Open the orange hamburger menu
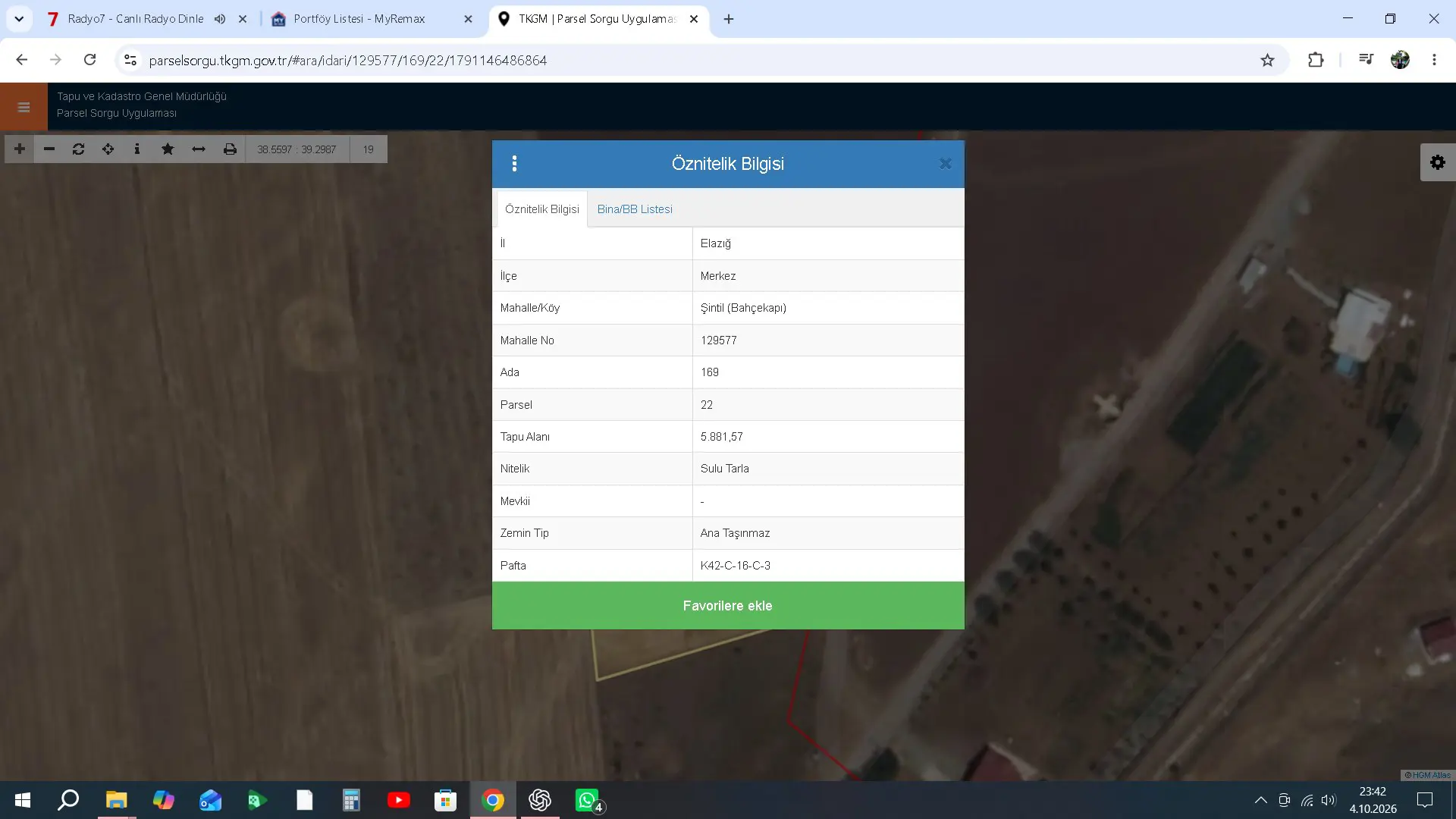This screenshot has width=1456, height=819. click(24, 107)
